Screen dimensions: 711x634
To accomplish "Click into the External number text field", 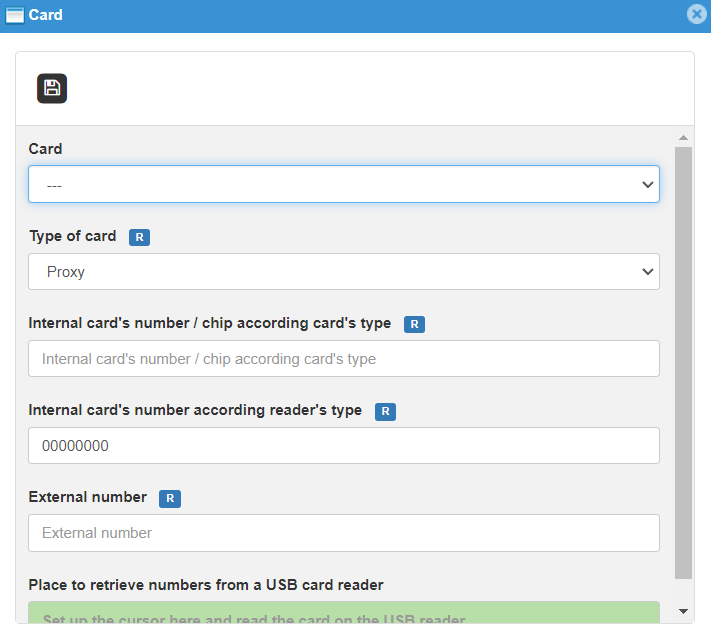I will 343,532.
